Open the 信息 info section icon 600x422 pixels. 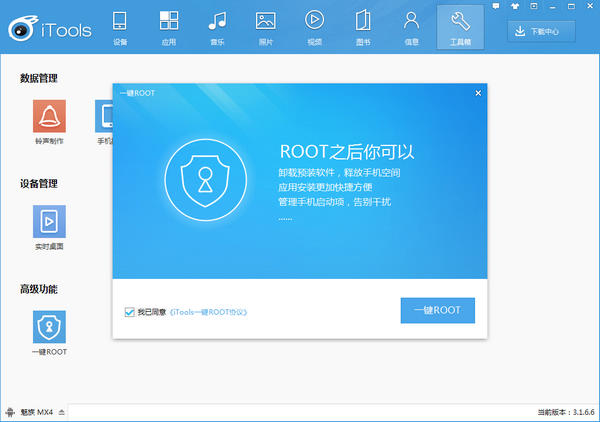tap(411, 26)
